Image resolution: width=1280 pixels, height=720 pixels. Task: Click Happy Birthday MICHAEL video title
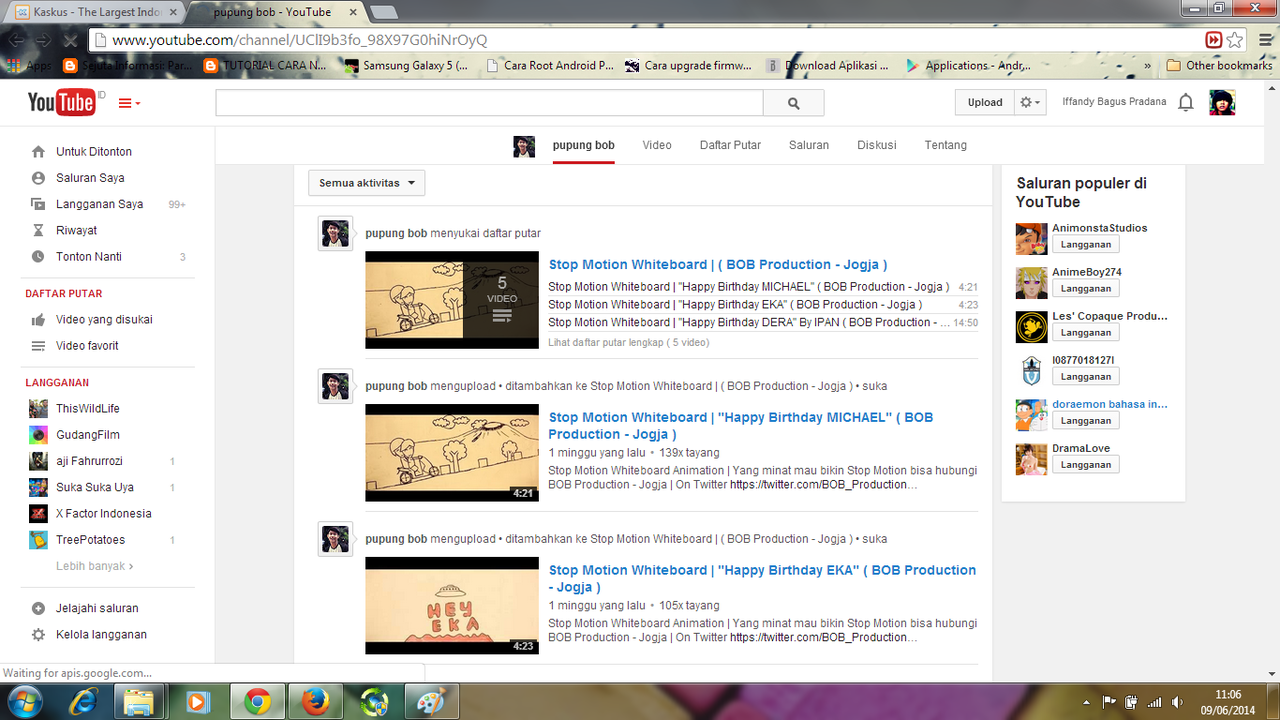pyautogui.click(x=741, y=426)
